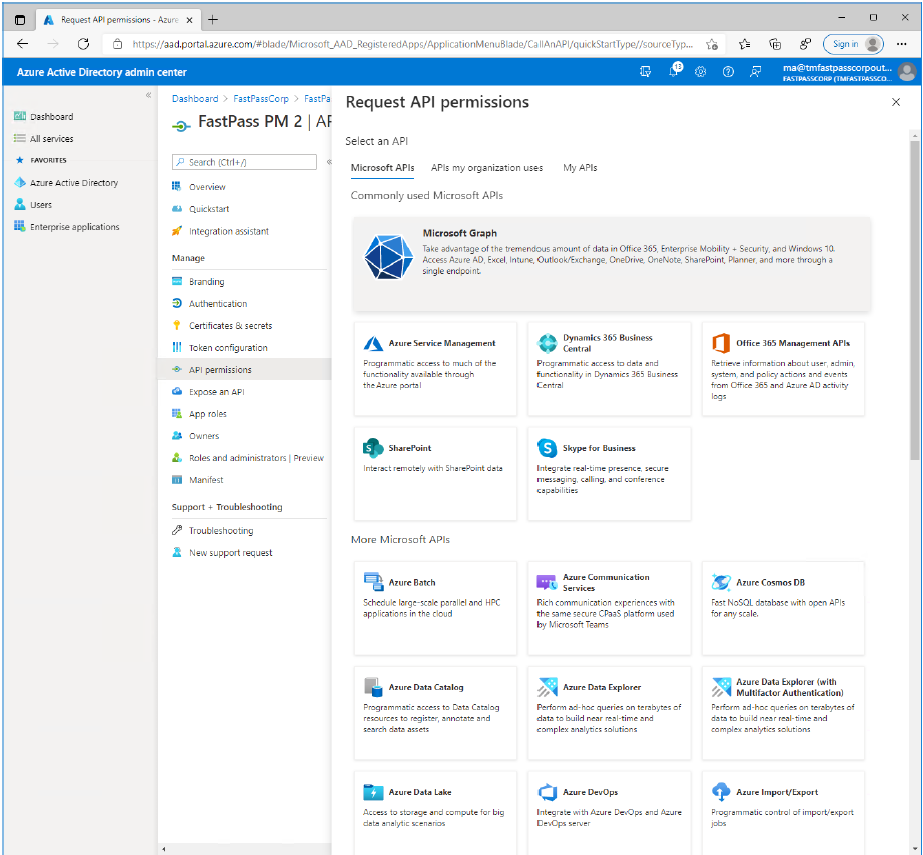Open Certificates & secrets menu item

point(230,326)
